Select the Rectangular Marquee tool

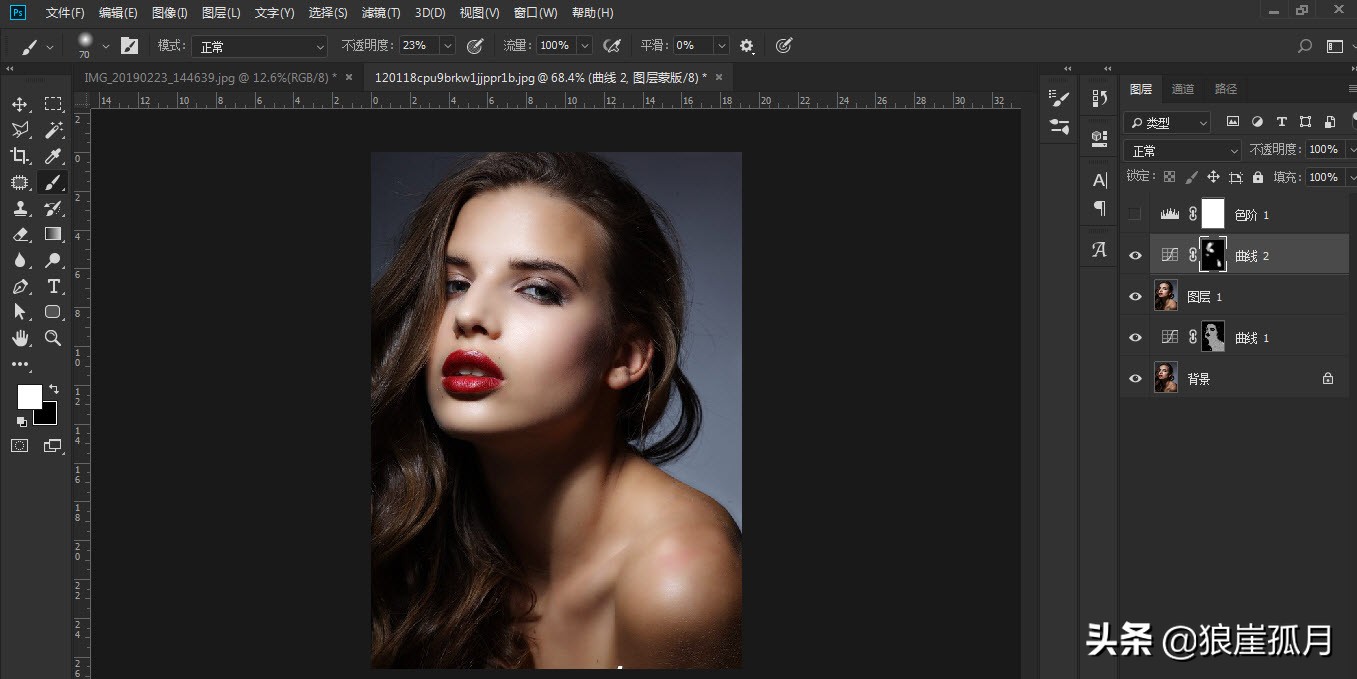[53, 104]
